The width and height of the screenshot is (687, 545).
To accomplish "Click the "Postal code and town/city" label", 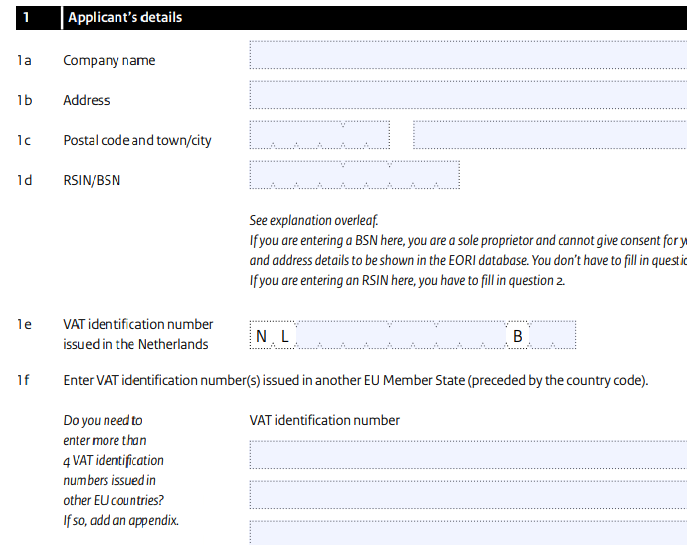I will coord(137,140).
